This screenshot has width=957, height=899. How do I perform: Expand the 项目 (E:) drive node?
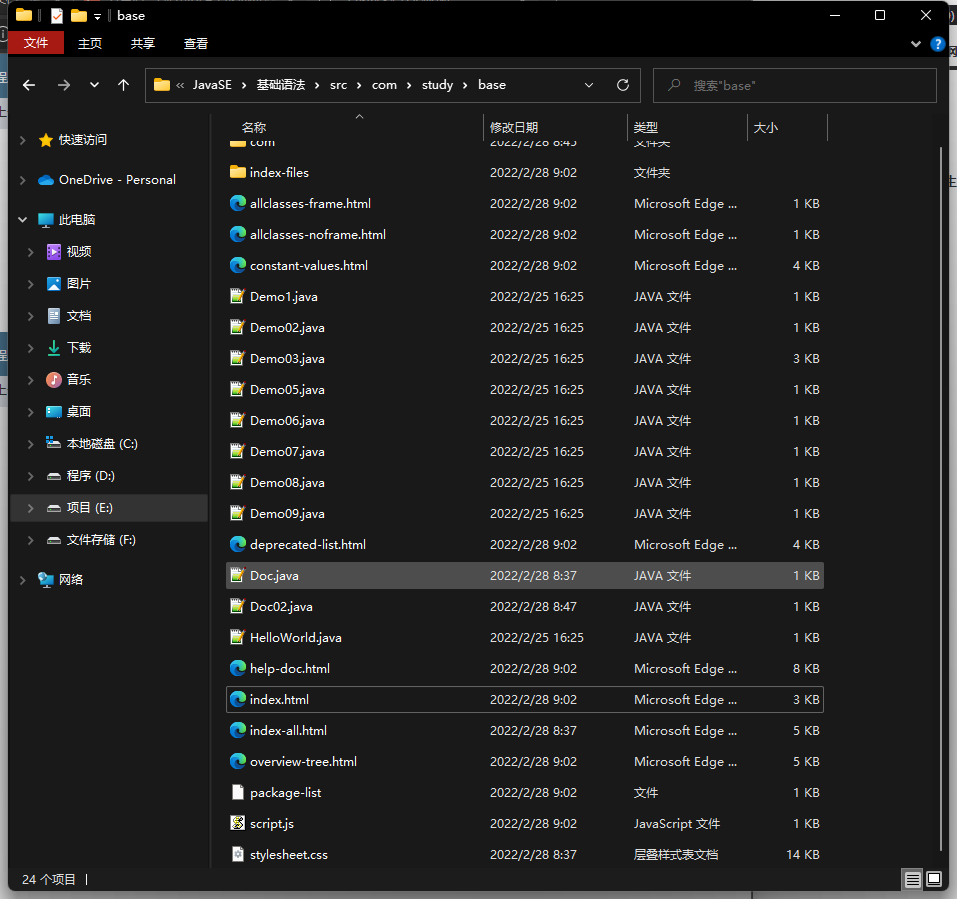pyautogui.click(x=31, y=508)
